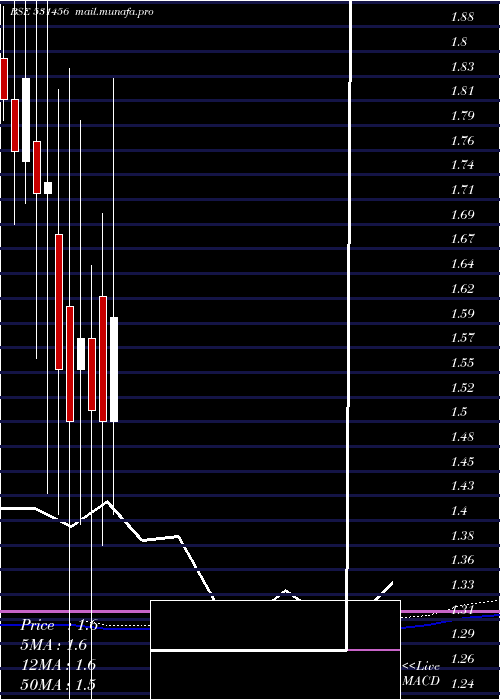Select the 1.29 price label
This screenshot has height=700, width=500.
coord(462,633)
